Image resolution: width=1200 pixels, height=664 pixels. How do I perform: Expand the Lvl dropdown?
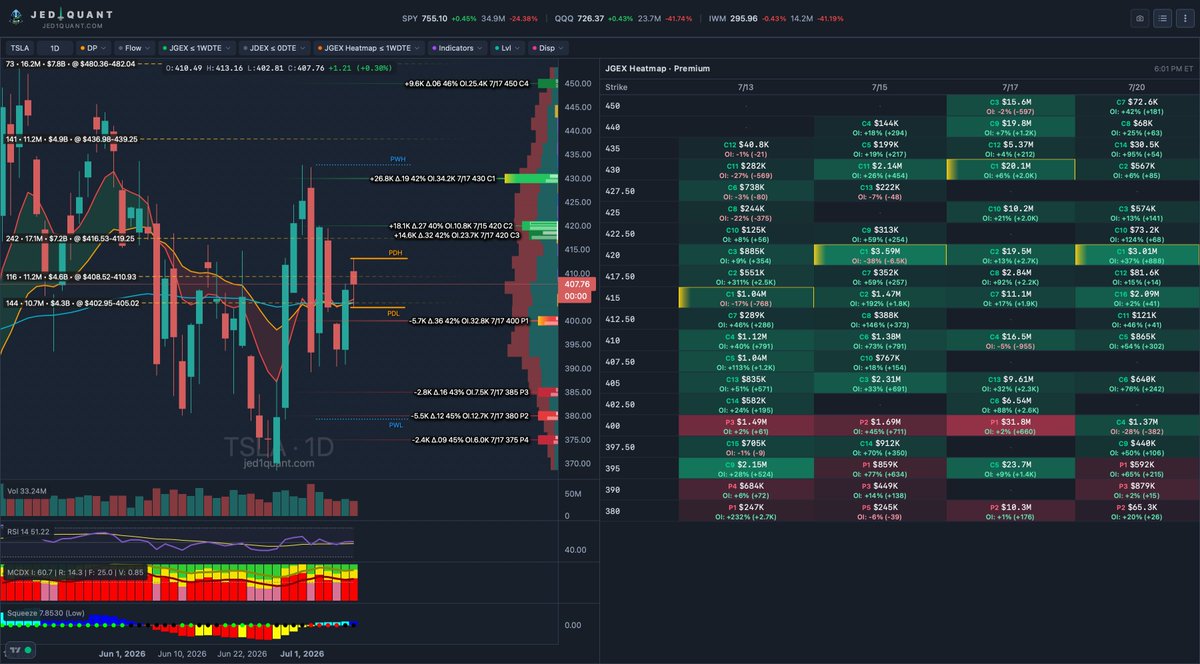click(509, 47)
